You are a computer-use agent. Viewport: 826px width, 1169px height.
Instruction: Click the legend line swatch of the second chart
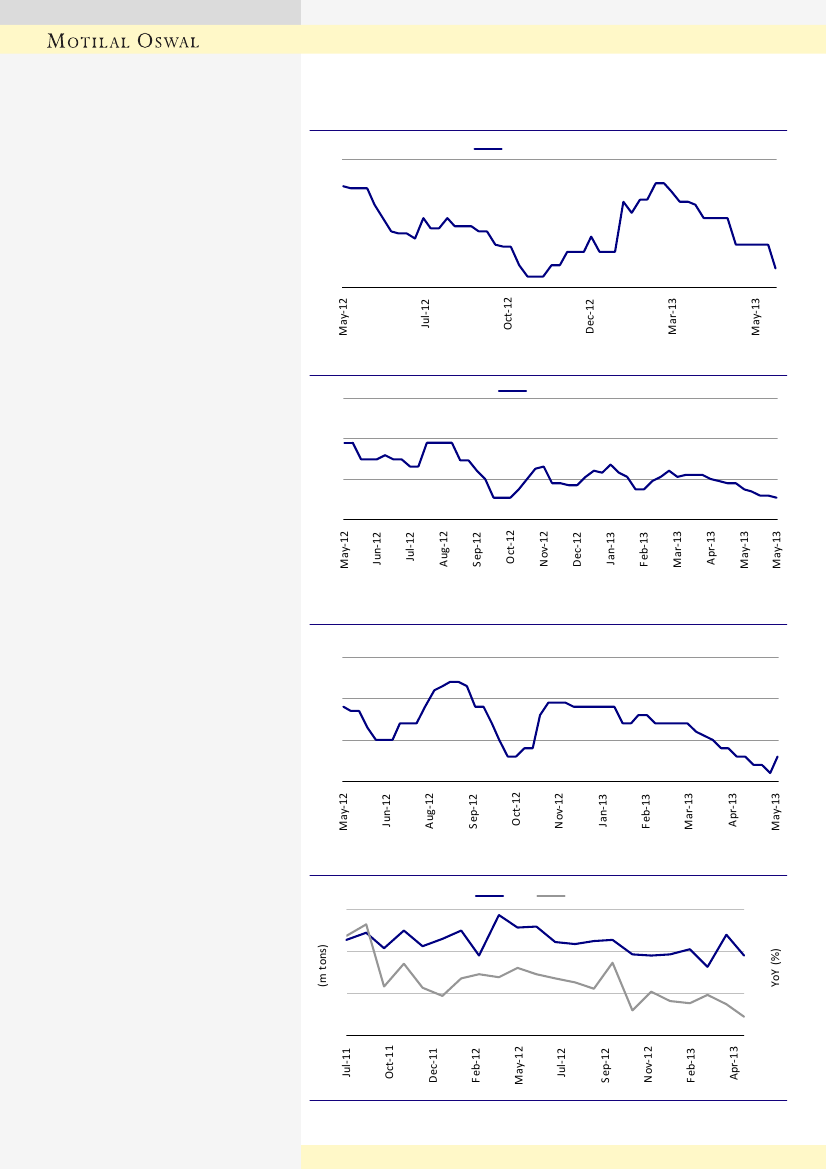pyautogui.click(x=513, y=390)
